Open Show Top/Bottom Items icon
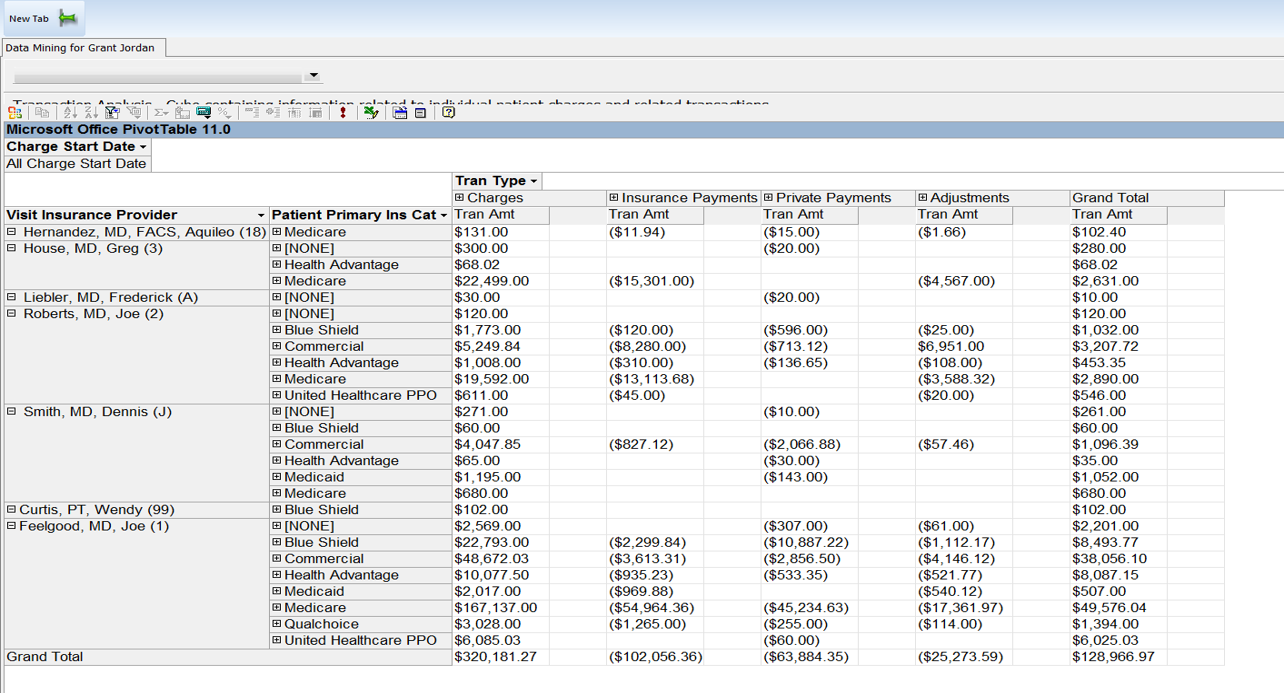This screenshot has width=1284, height=693. [133, 113]
